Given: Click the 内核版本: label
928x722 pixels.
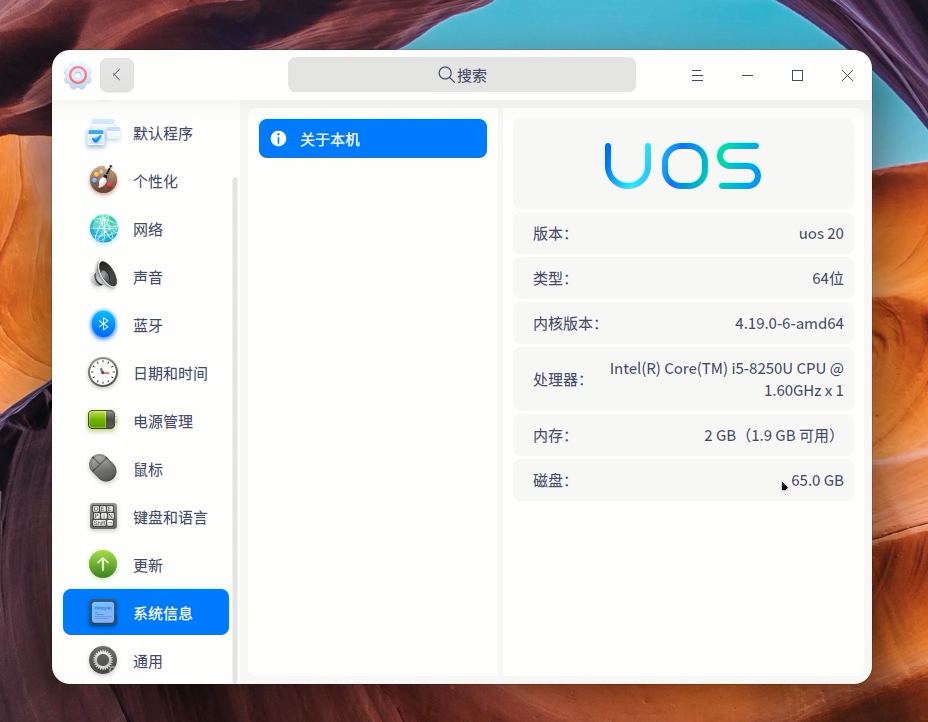Looking at the screenshot, I should coord(566,324).
